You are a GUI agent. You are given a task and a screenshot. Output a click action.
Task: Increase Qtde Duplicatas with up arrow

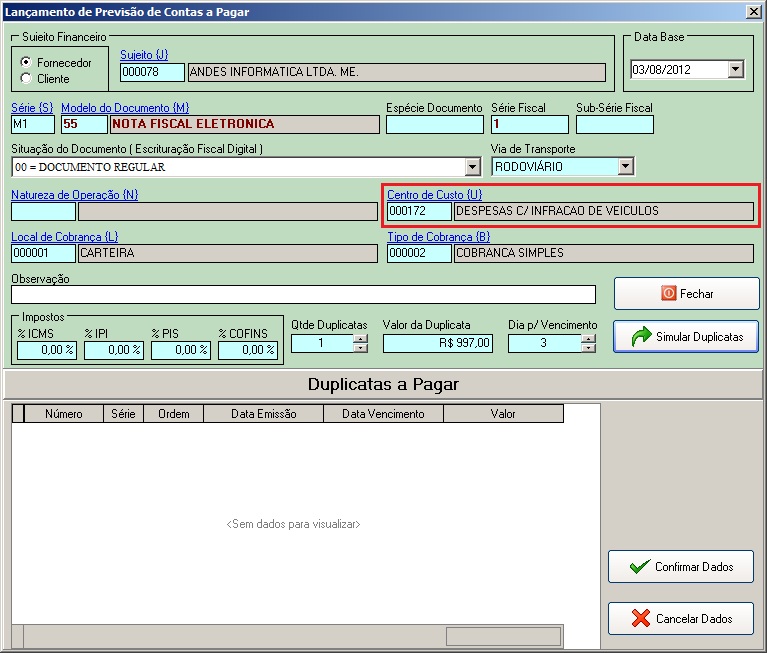pyautogui.click(x=361, y=338)
